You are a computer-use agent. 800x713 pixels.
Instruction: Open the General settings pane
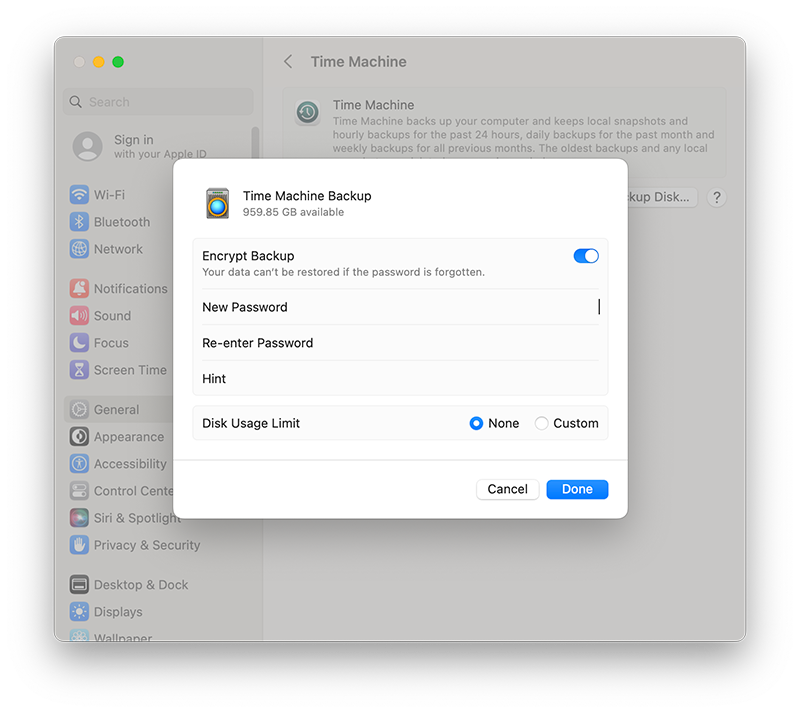pos(116,410)
